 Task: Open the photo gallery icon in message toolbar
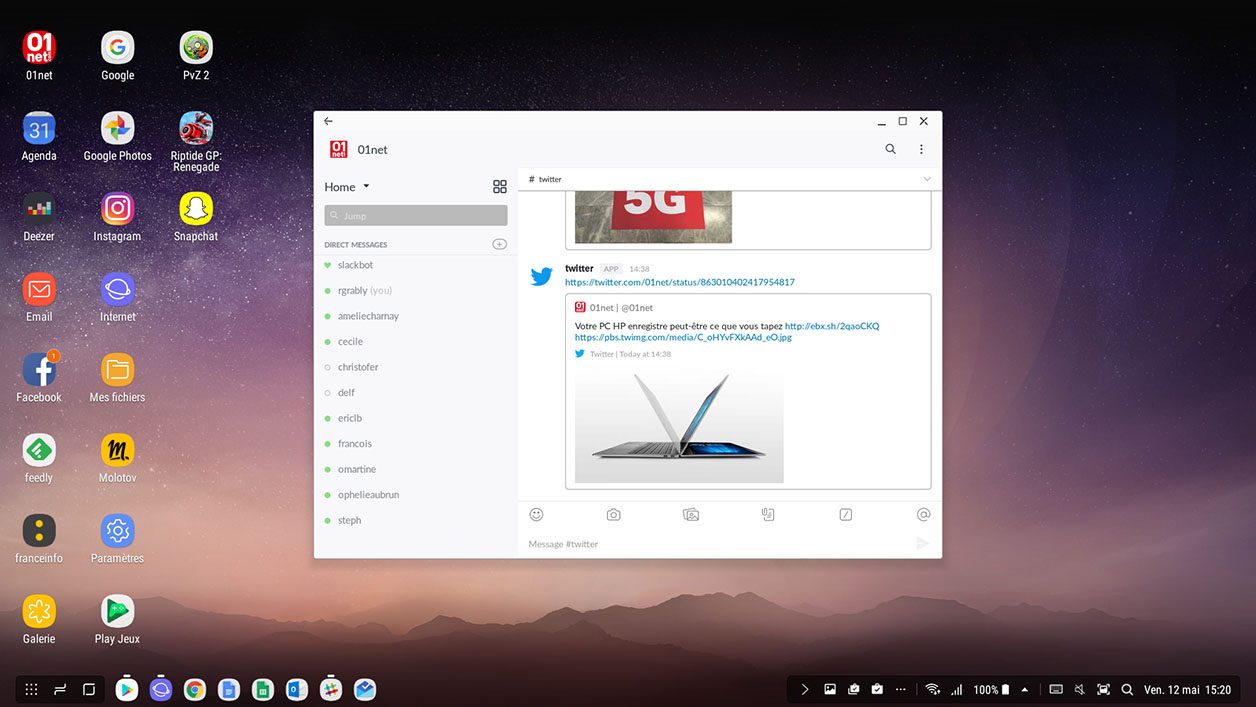point(691,515)
